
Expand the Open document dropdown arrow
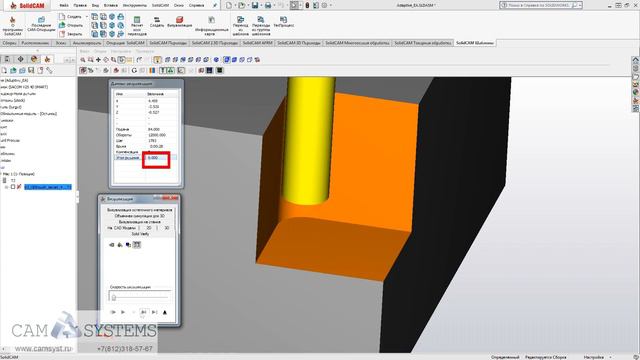(x=248, y=5)
